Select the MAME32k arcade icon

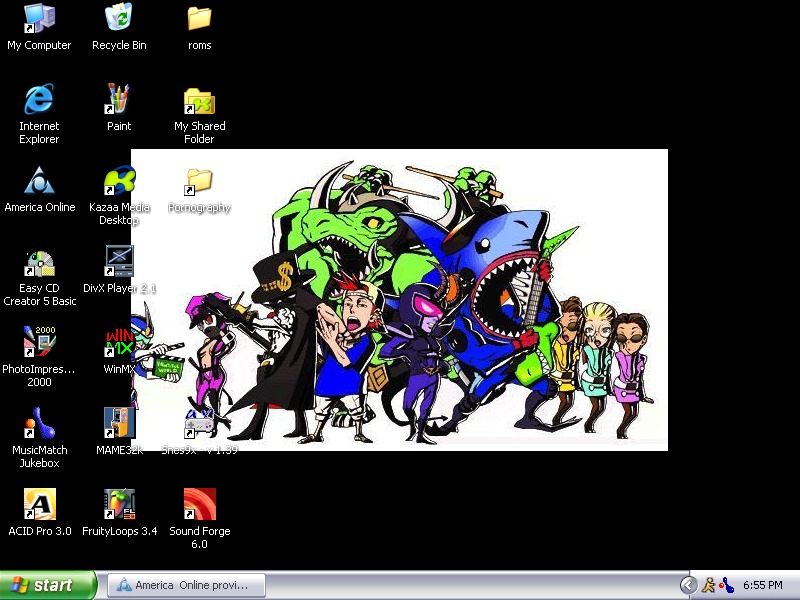[119, 422]
